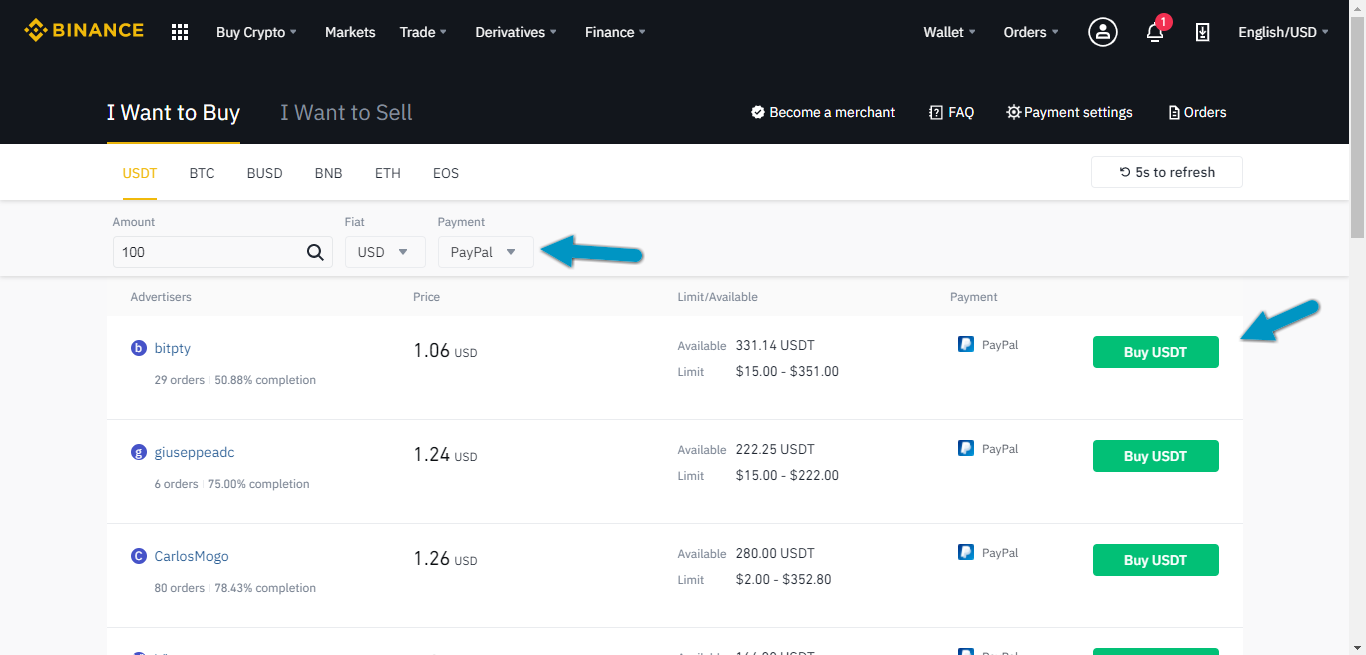This screenshot has height=655, width=1366.
Task: Click '78.43% completion' text
Action: tap(265, 588)
